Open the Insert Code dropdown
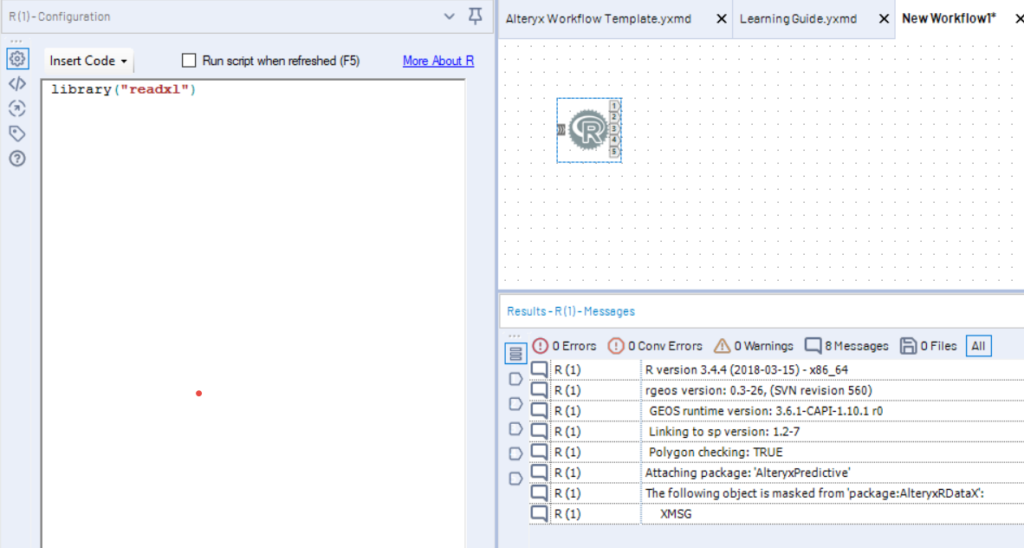 [89, 61]
